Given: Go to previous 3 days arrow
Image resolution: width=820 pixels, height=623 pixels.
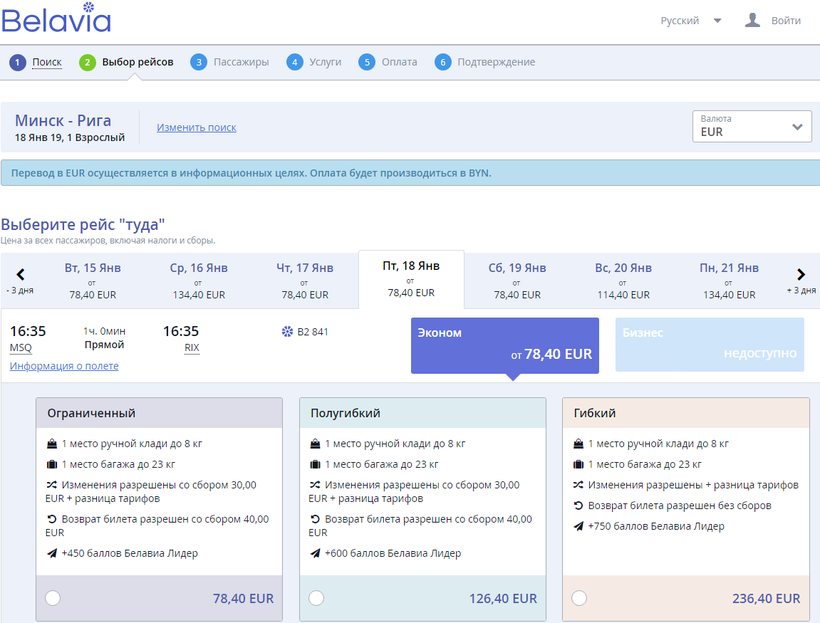Looking at the screenshot, I should pyautogui.click(x=20, y=275).
